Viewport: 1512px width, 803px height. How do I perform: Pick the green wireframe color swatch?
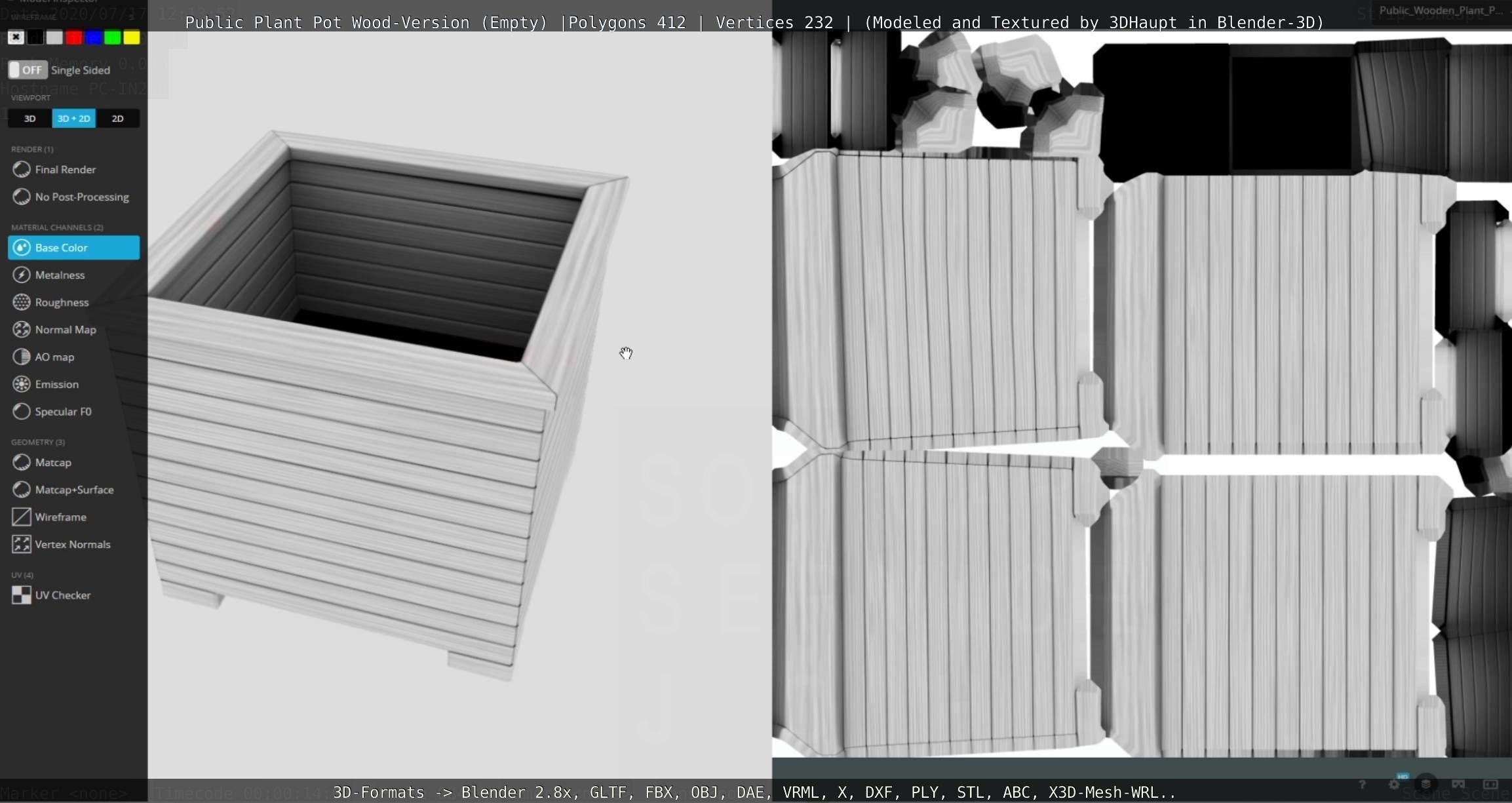click(x=113, y=37)
